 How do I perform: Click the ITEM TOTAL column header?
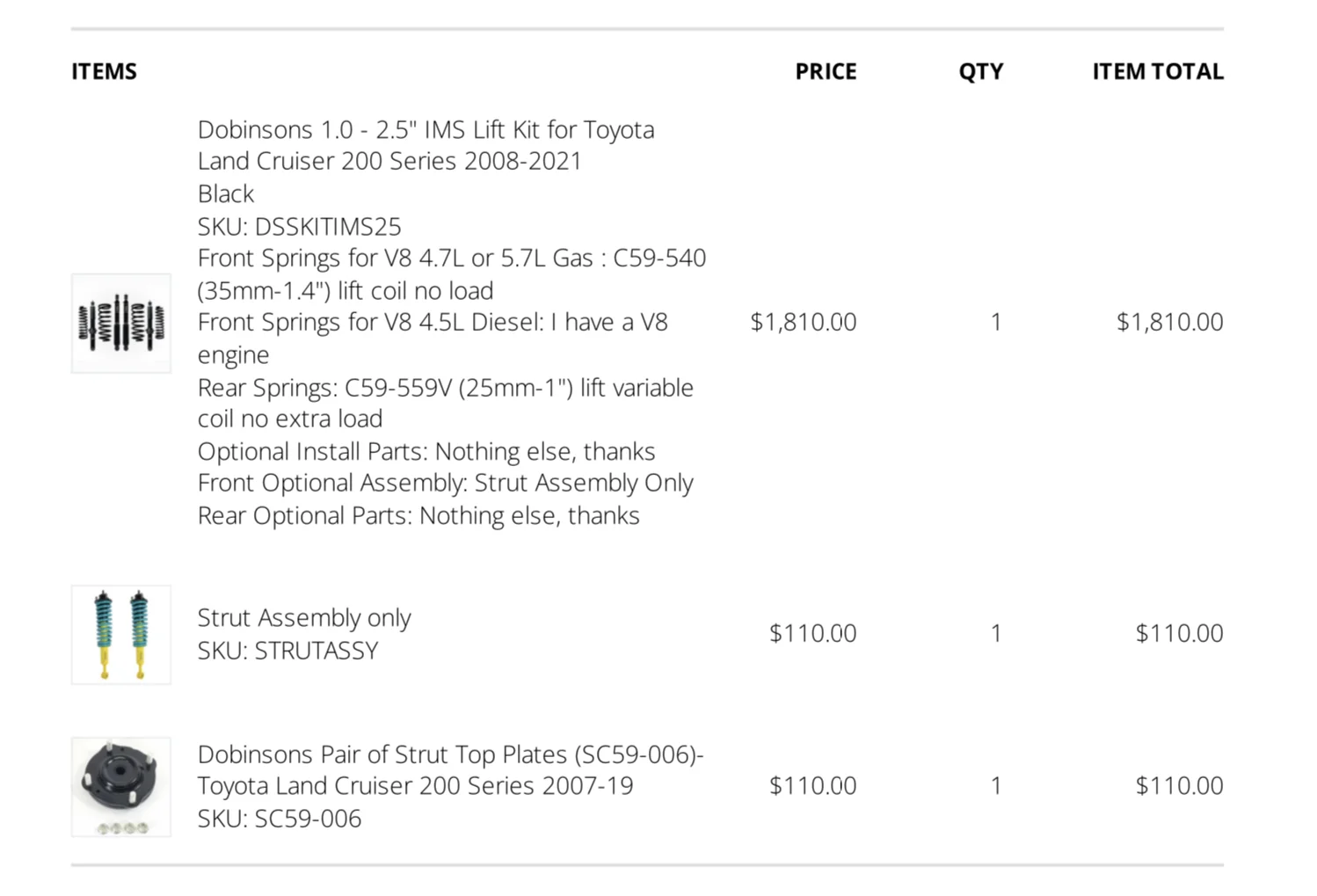pos(1157,71)
